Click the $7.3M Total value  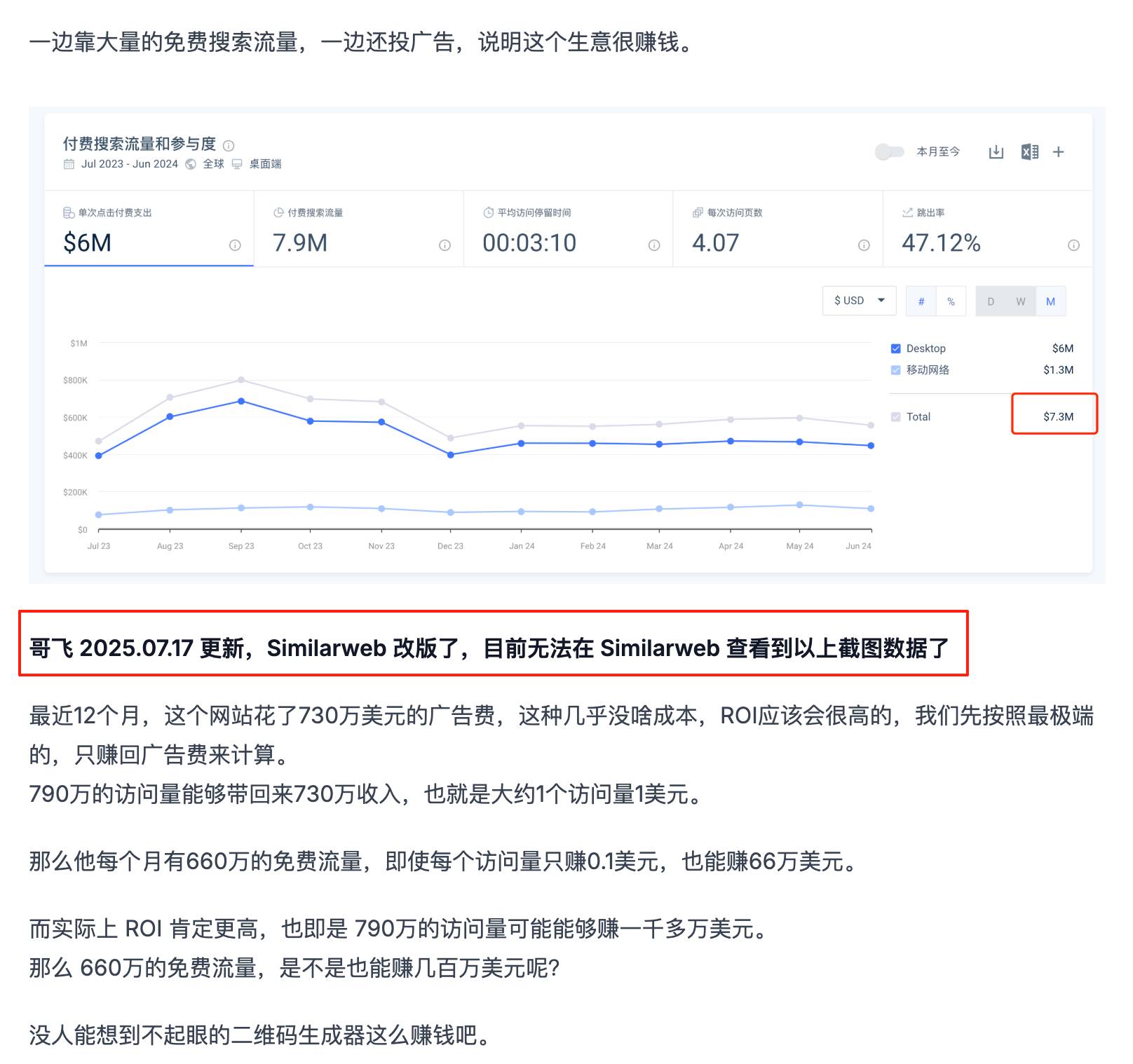[1058, 417]
